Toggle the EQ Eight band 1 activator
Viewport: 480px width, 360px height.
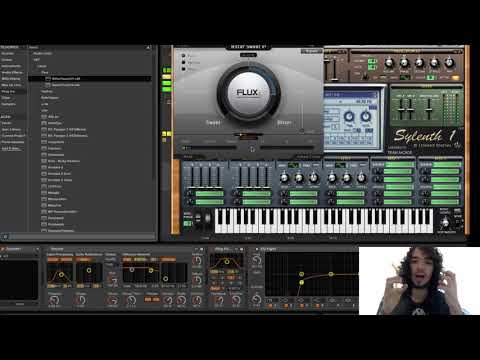270,305
